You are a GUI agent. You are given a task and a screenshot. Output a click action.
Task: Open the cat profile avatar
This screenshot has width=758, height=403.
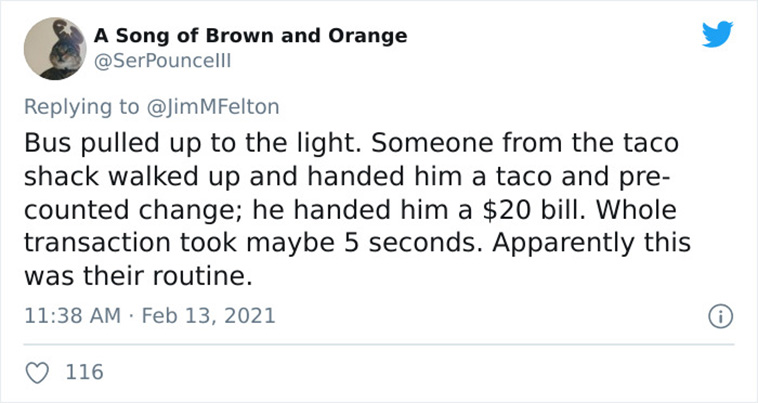[55, 49]
